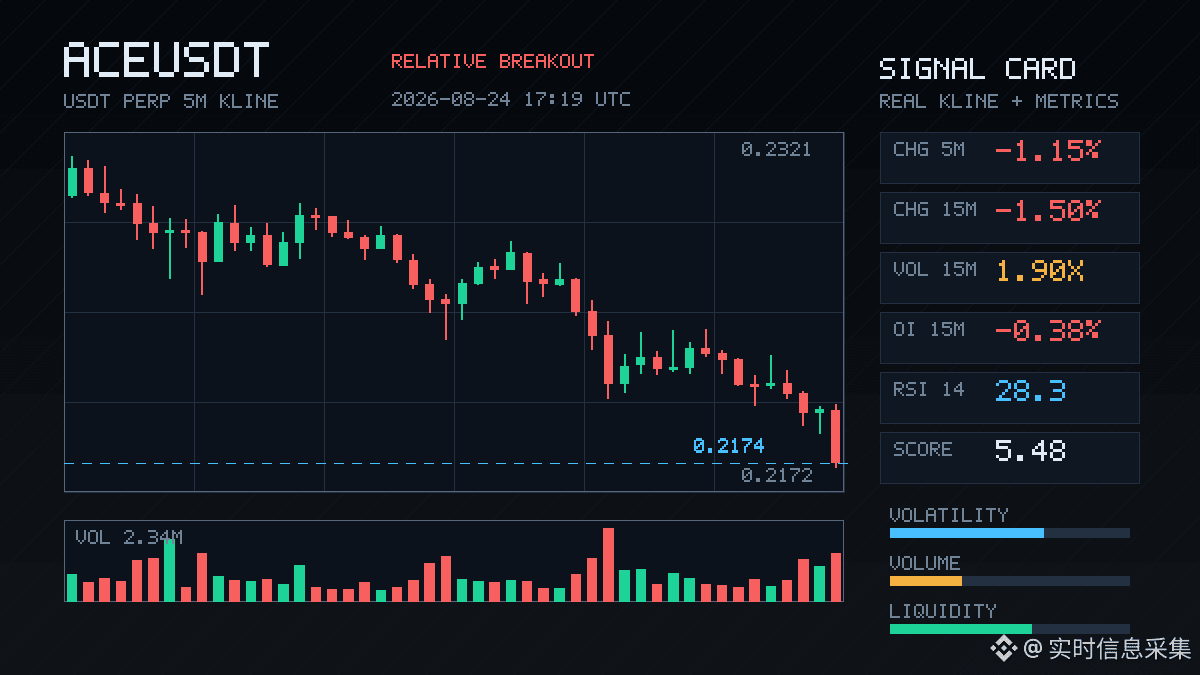The height and width of the screenshot is (675, 1200).
Task: Click the OI 15M metric label
Action: pyautogui.click(x=929, y=330)
